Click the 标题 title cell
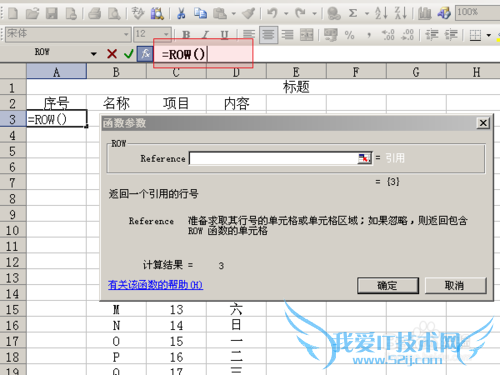Screen dimensions: 500x375 pyautogui.click(x=296, y=87)
